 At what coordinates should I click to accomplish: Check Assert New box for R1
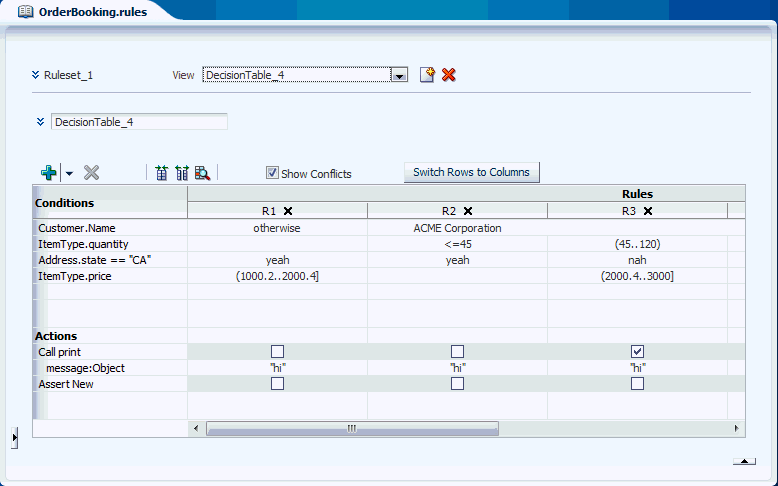(277, 384)
